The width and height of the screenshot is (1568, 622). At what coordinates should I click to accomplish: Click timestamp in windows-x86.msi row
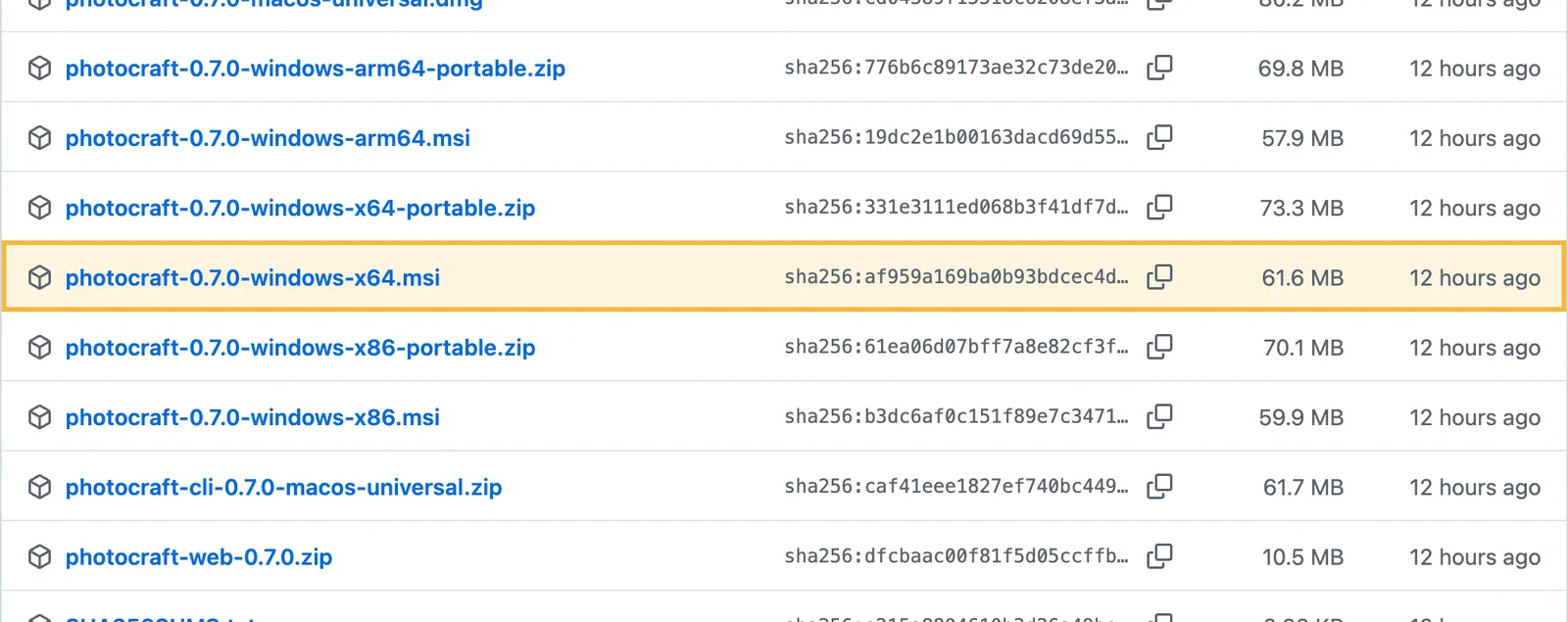coord(1475,417)
